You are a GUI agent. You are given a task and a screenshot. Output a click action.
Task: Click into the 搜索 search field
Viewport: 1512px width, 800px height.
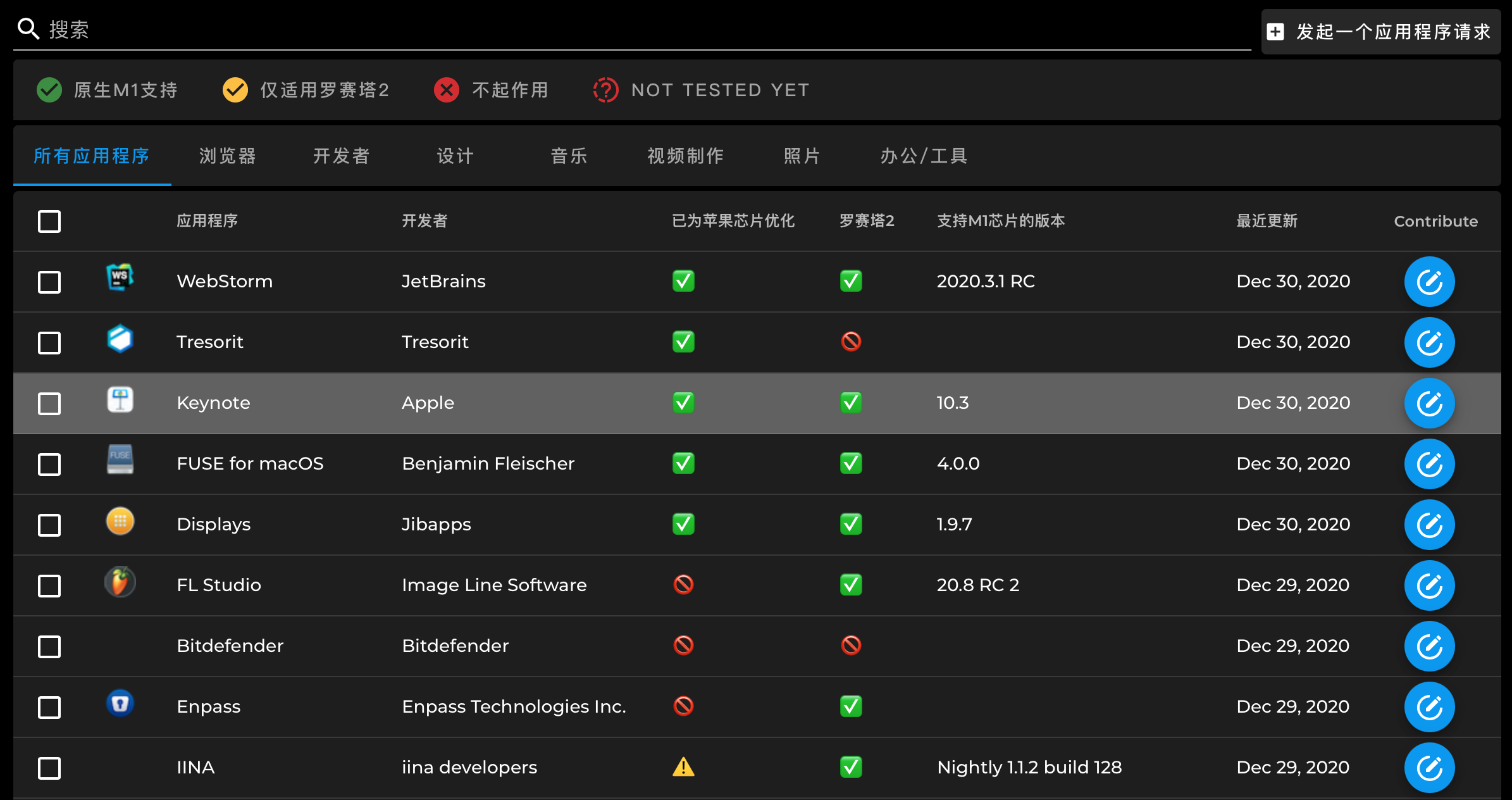pos(633,30)
